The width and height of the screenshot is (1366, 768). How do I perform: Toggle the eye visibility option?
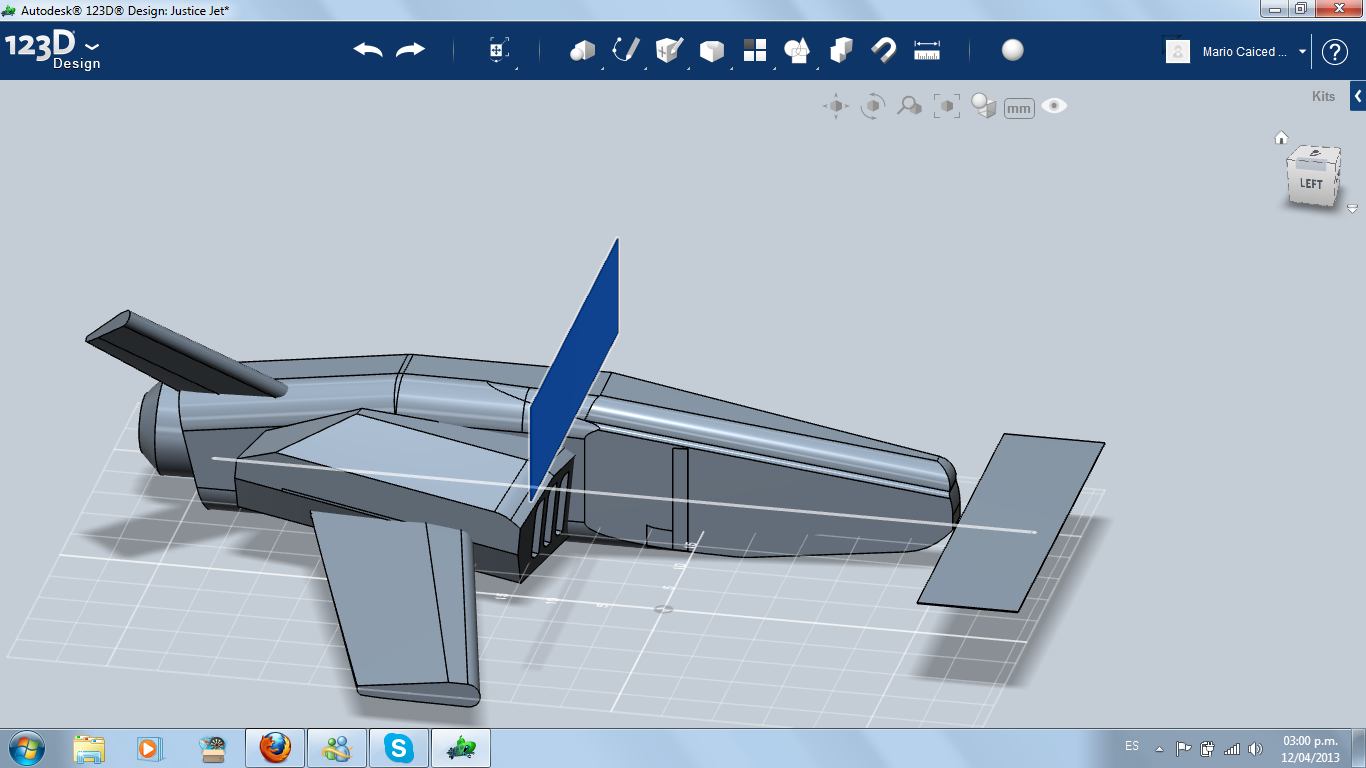(1054, 106)
